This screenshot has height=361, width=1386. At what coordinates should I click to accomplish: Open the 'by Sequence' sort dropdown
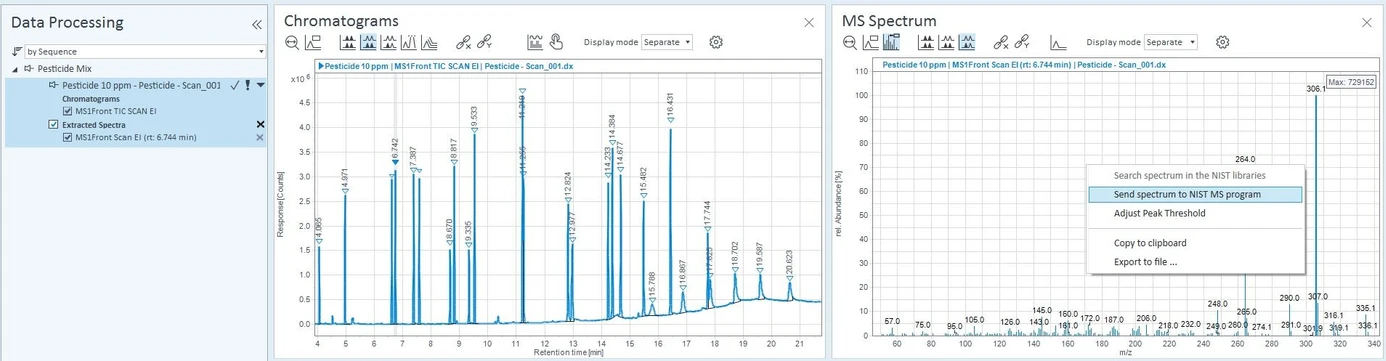145,51
